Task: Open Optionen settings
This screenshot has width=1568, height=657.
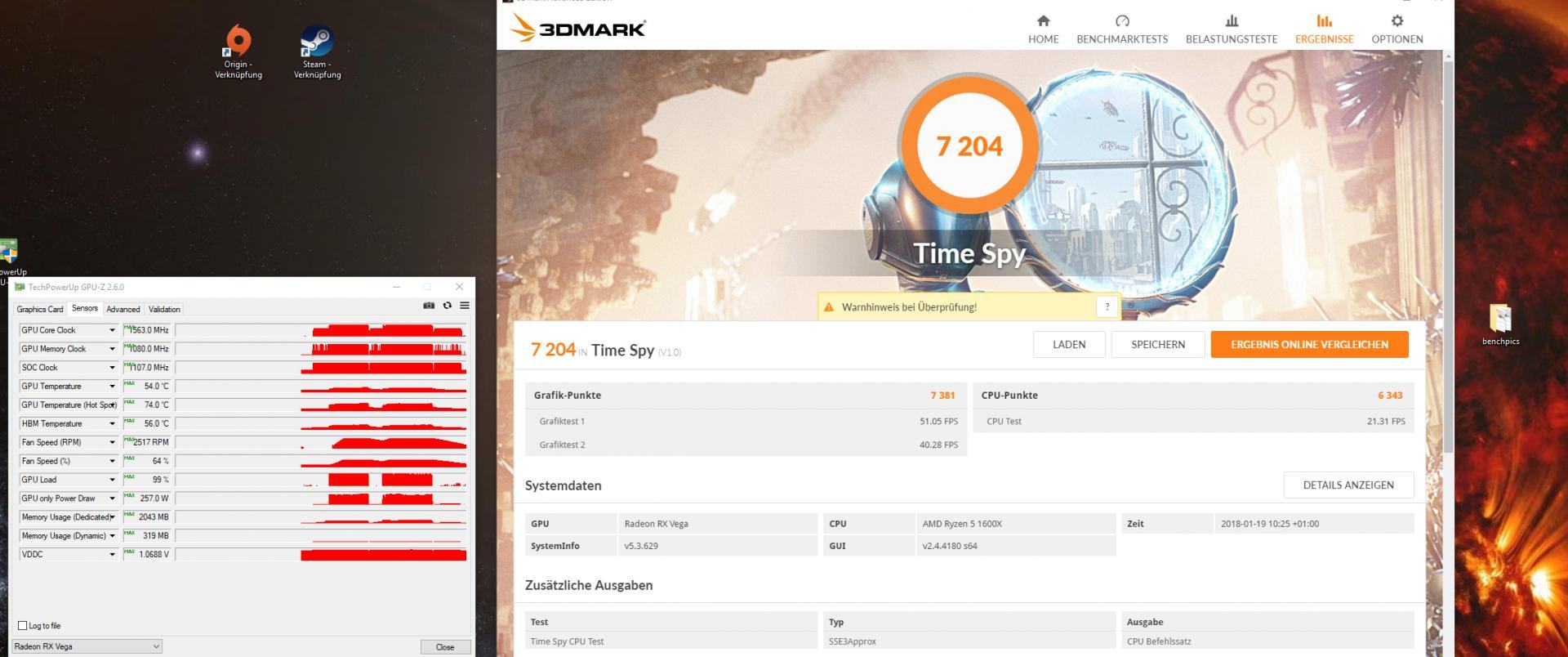Action: click(1396, 29)
